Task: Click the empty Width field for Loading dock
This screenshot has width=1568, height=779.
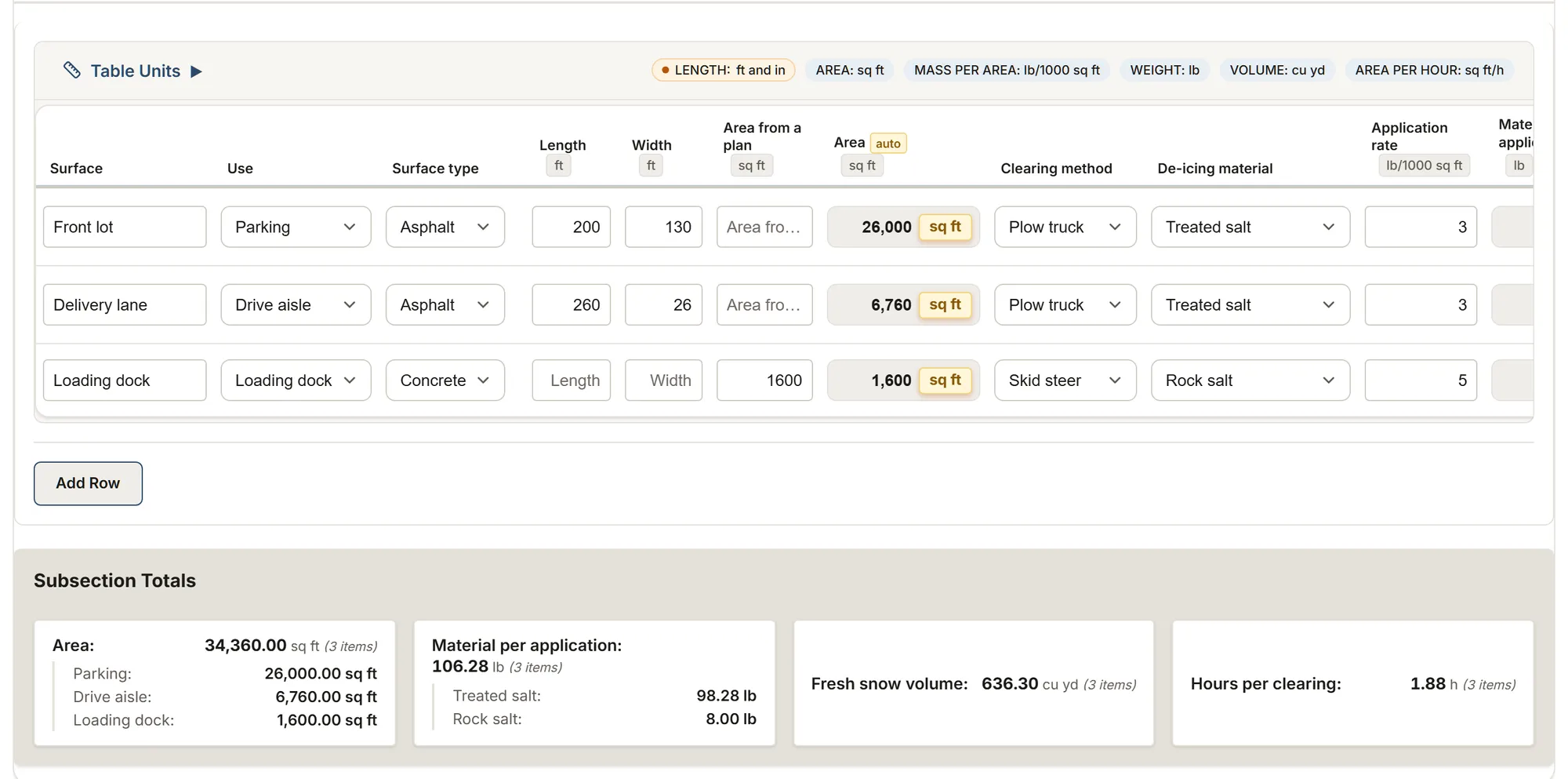Action: coord(663,380)
